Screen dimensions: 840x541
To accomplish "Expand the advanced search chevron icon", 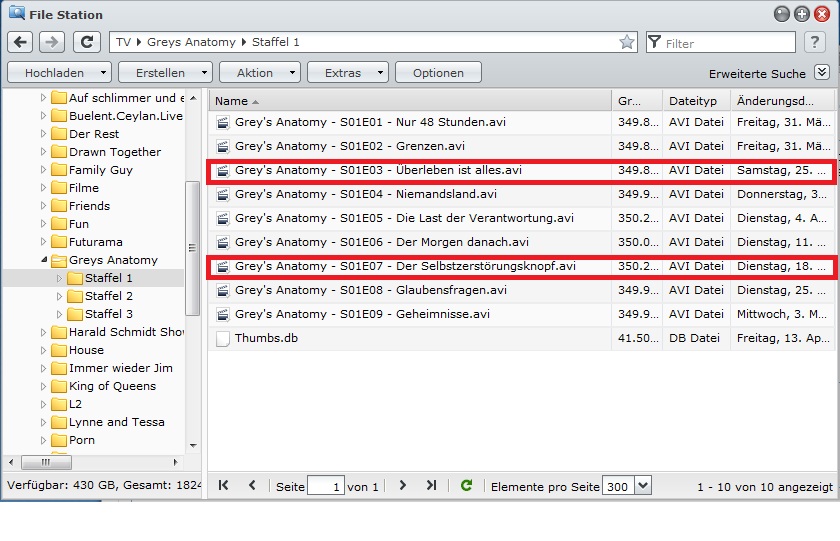I will tap(822, 72).
